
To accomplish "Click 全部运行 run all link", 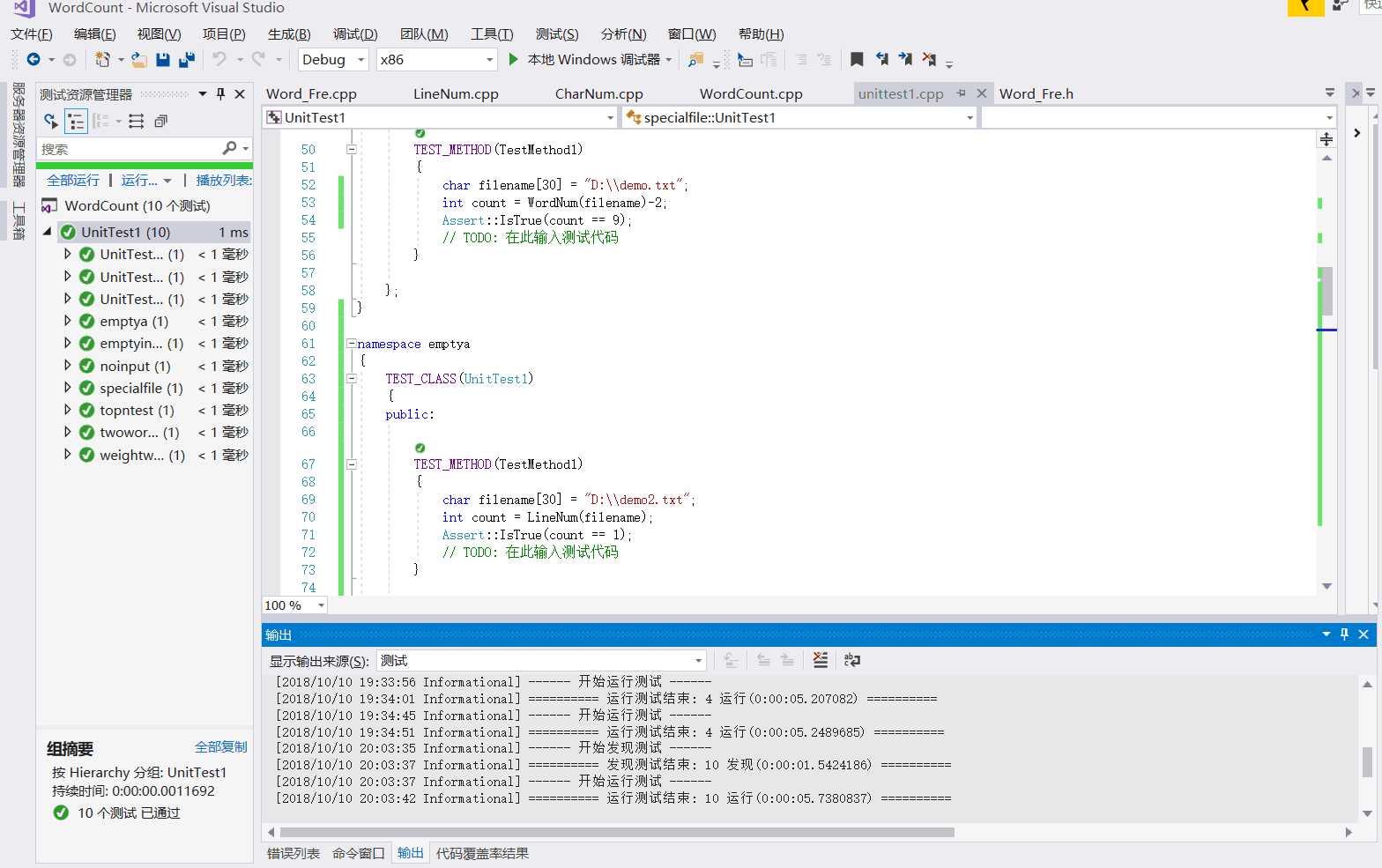I will pyautogui.click(x=73, y=180).
